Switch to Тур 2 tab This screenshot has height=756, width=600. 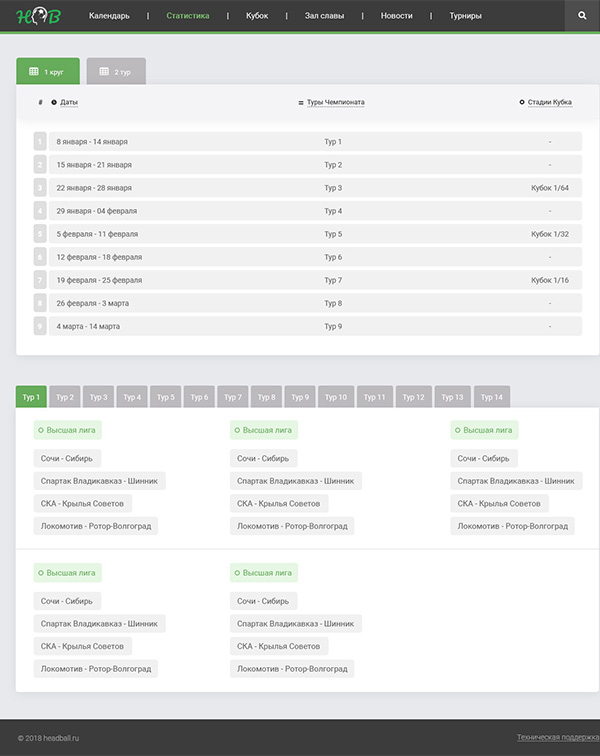pos(65,397)
